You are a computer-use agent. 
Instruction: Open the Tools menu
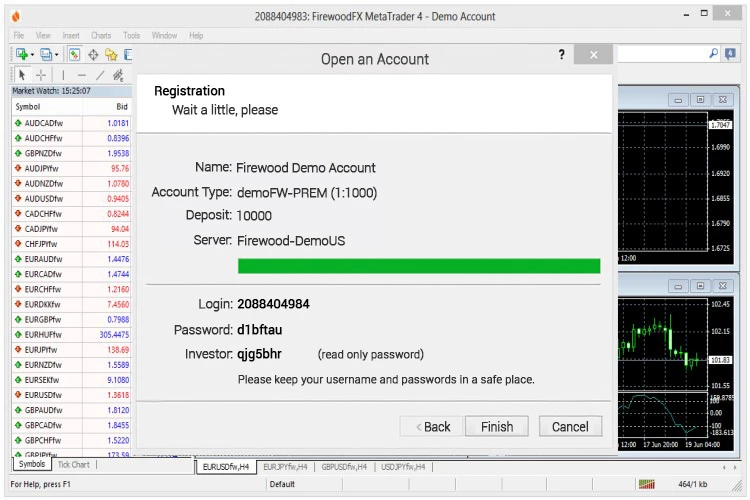[x=132, y=35]
